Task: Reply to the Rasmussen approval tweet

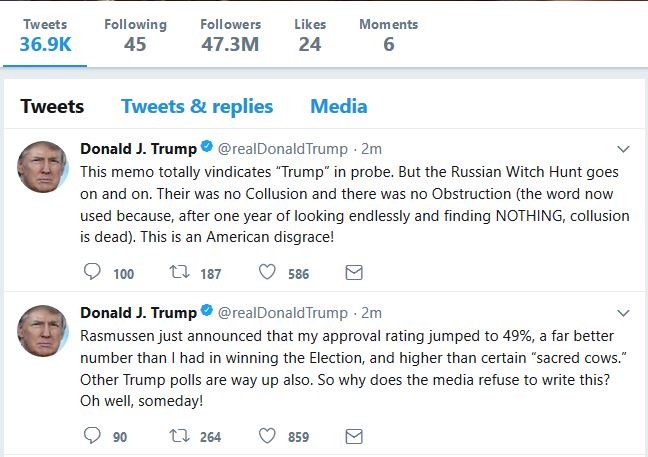Action: pos(93,435)
